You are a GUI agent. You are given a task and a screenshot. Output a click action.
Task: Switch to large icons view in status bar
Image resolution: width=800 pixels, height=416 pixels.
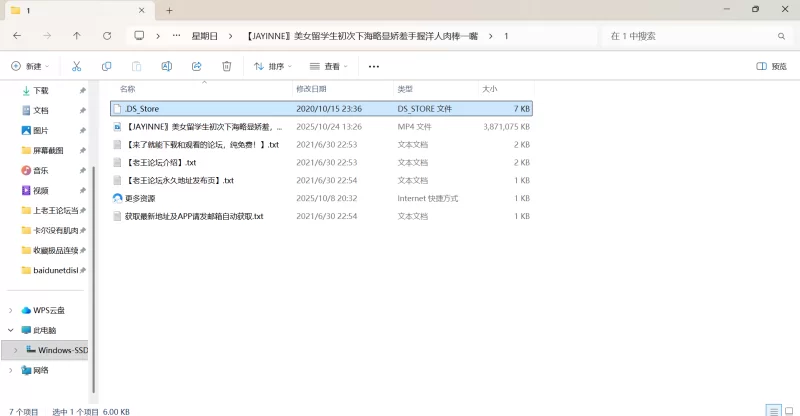coord(787,410)
